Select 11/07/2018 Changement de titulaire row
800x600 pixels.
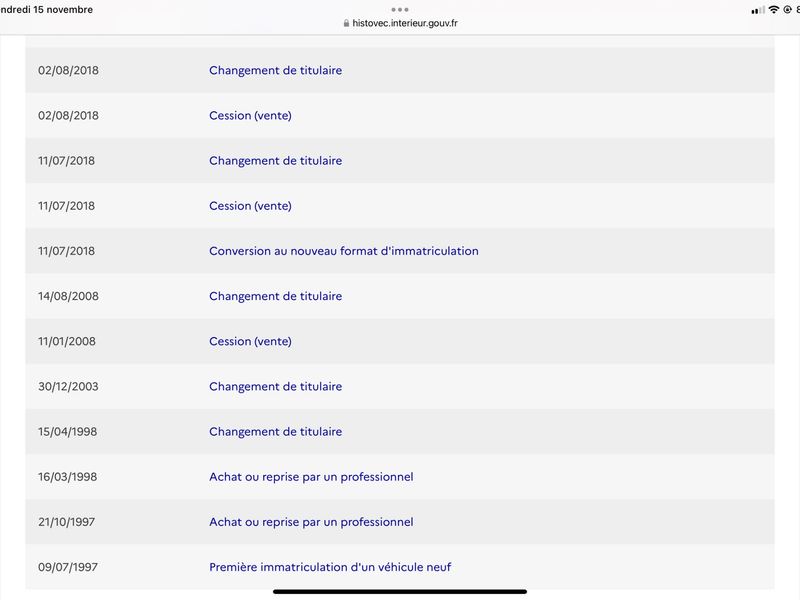pos(400,161)
